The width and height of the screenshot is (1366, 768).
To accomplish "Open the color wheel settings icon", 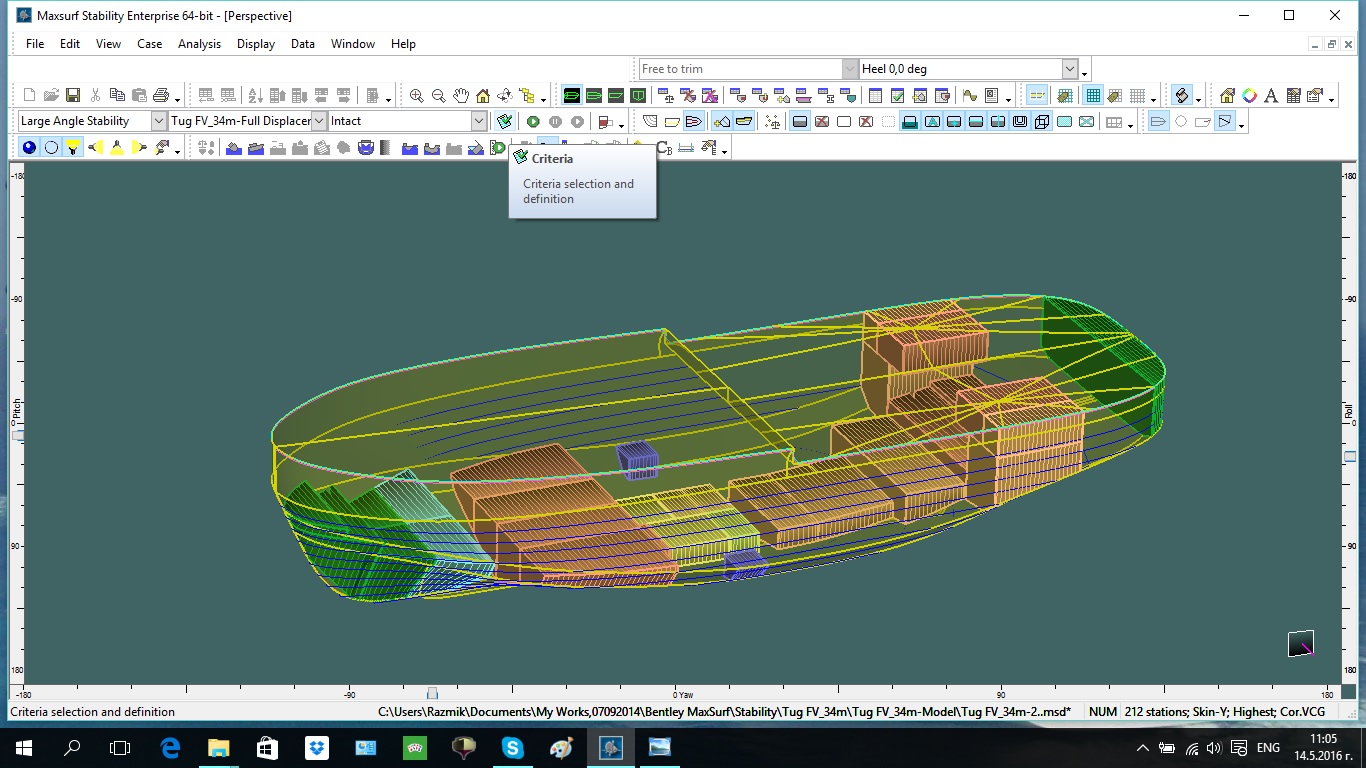I will point(1249,96).
